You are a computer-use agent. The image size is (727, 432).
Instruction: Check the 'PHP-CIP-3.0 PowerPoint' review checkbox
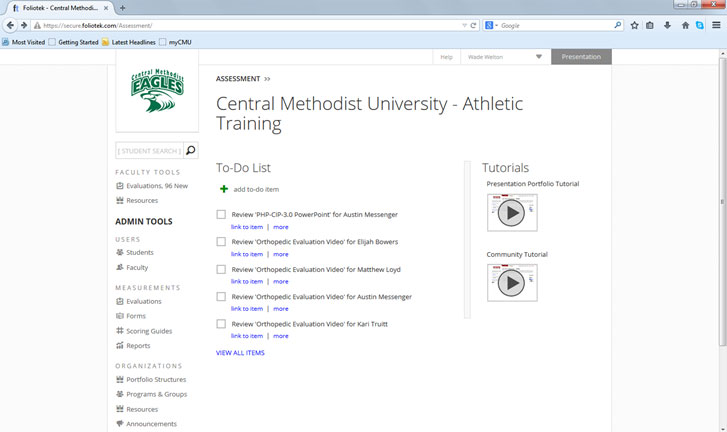click(x=221, y=215)
